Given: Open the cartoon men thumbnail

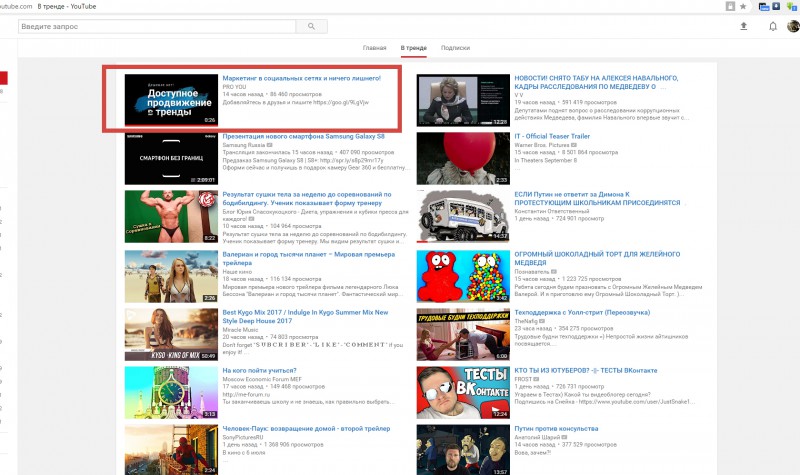Looking at the screenshot, I should 463,450.
